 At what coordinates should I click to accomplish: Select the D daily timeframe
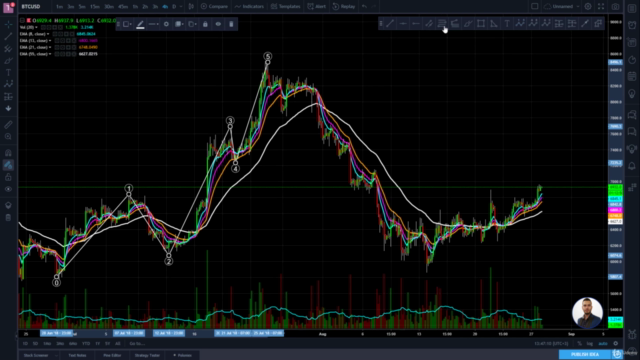pos(174,7)
